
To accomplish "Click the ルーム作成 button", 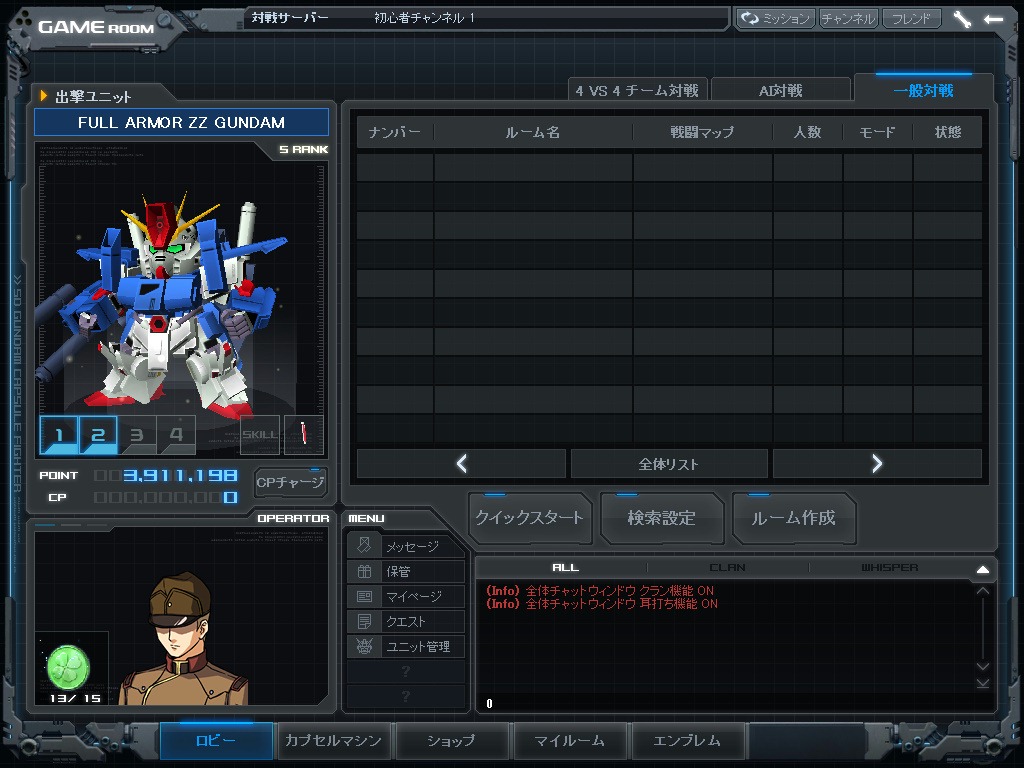I will 793,518.
